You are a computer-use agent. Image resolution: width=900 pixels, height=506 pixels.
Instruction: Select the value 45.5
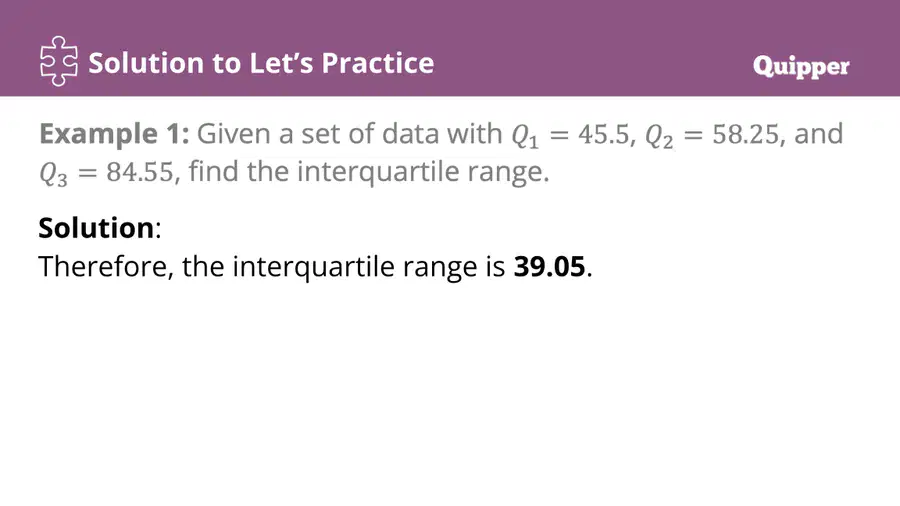(x=604, y=135)
